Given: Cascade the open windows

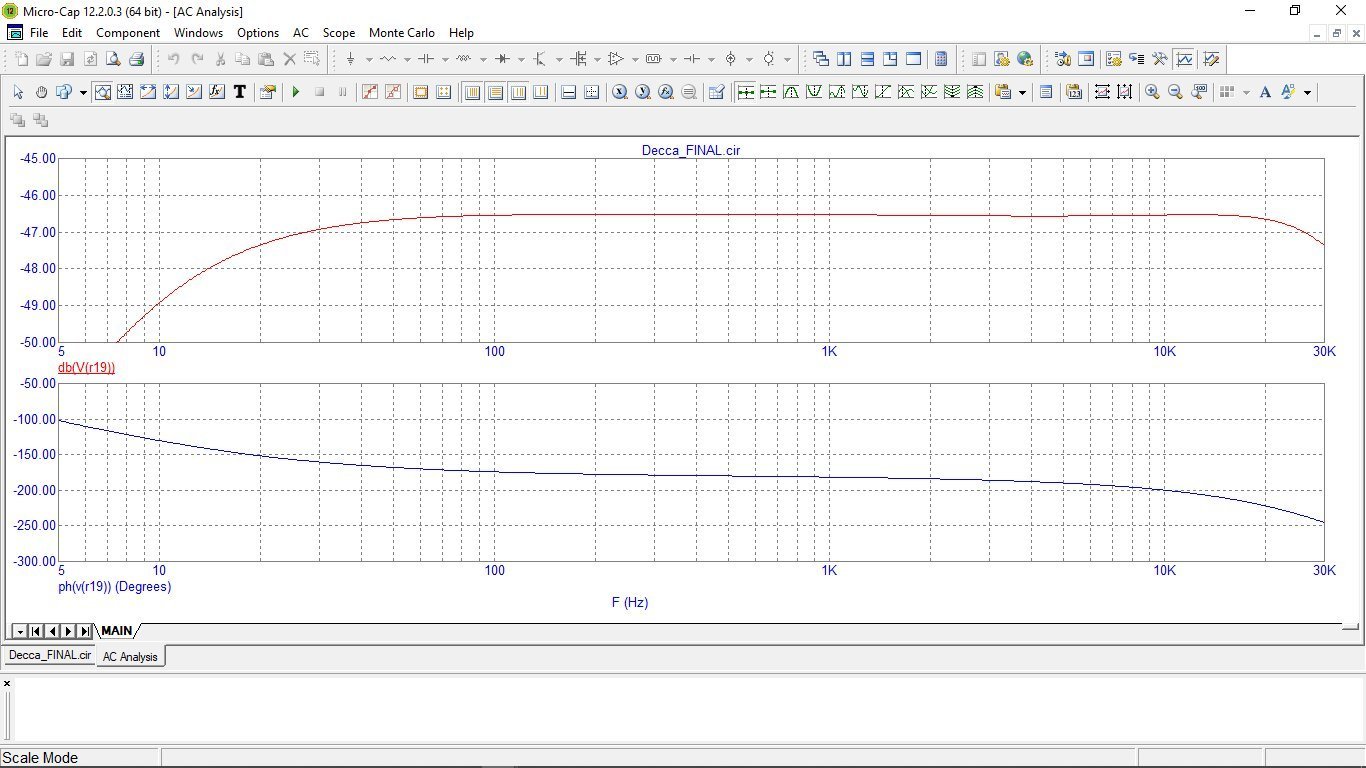Looking at the screenshot, I should point(821,59).
